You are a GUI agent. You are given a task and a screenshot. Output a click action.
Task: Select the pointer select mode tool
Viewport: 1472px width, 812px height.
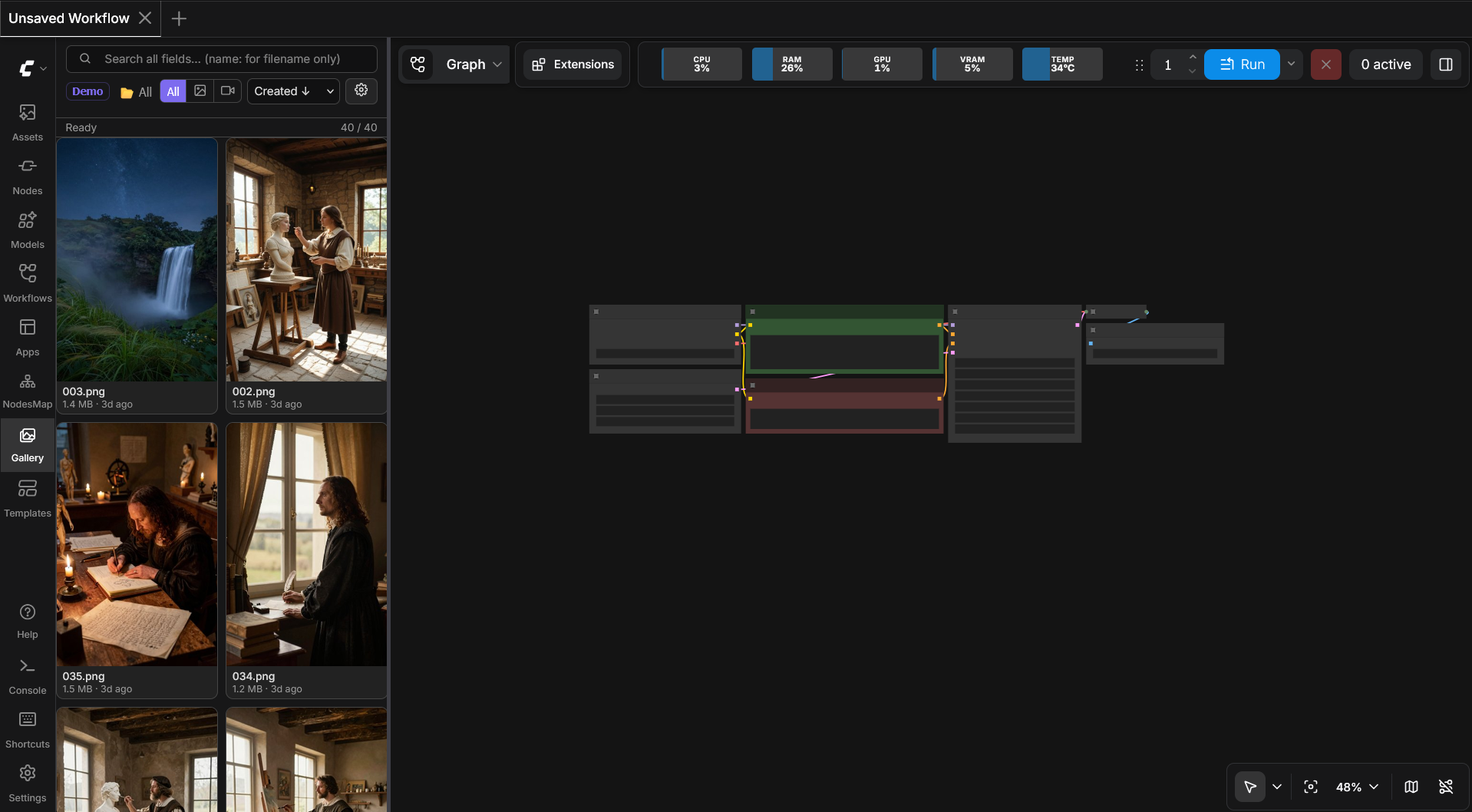[1250, 787]
